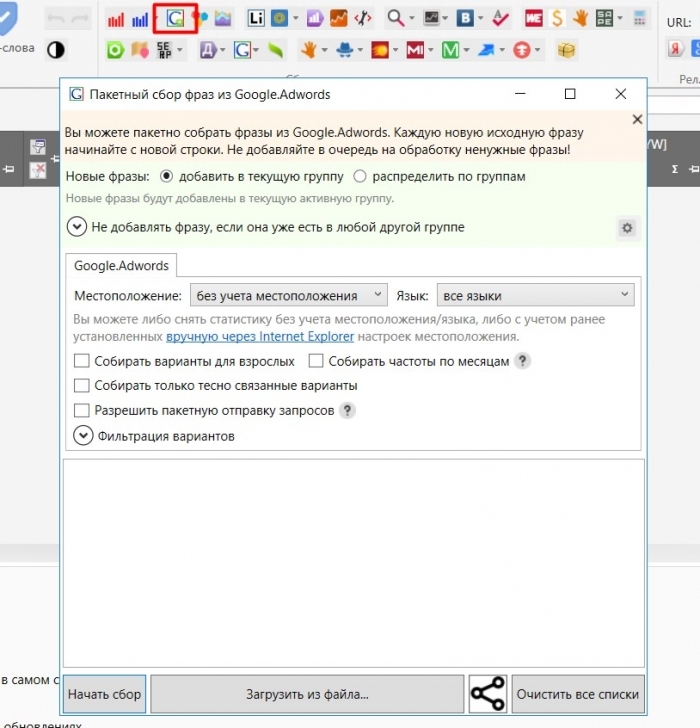Open dropdown arrow beside red circle icon
This screenshot has height=728, width=700.
coord(537,50)
